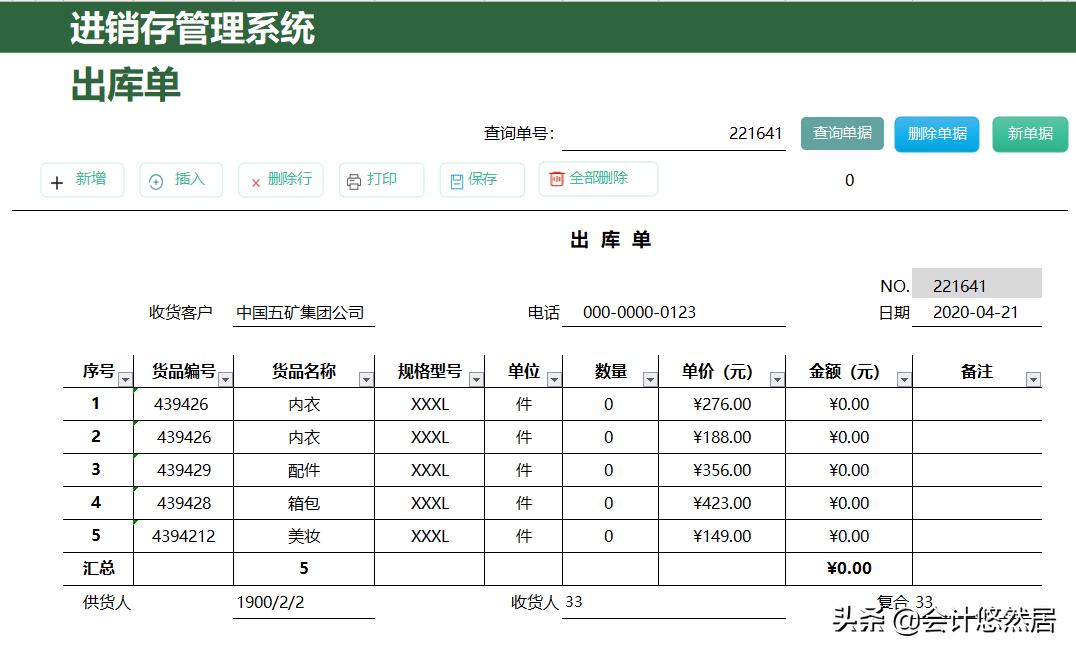Click the 新增 plus icon to add a row
1076x653 pixels.
coord(57,180)
